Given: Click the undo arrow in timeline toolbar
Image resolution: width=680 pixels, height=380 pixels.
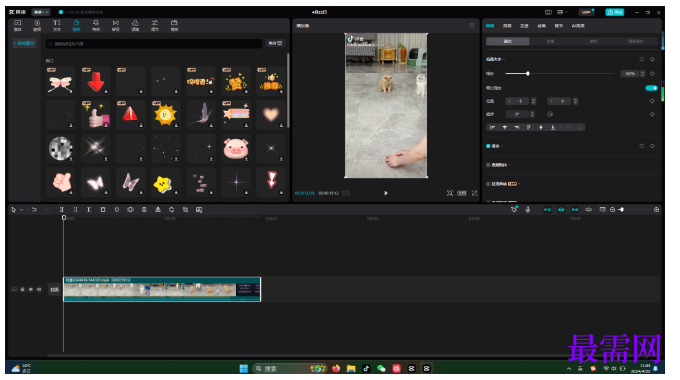Looking at the screenshot, I should point(34,210).
